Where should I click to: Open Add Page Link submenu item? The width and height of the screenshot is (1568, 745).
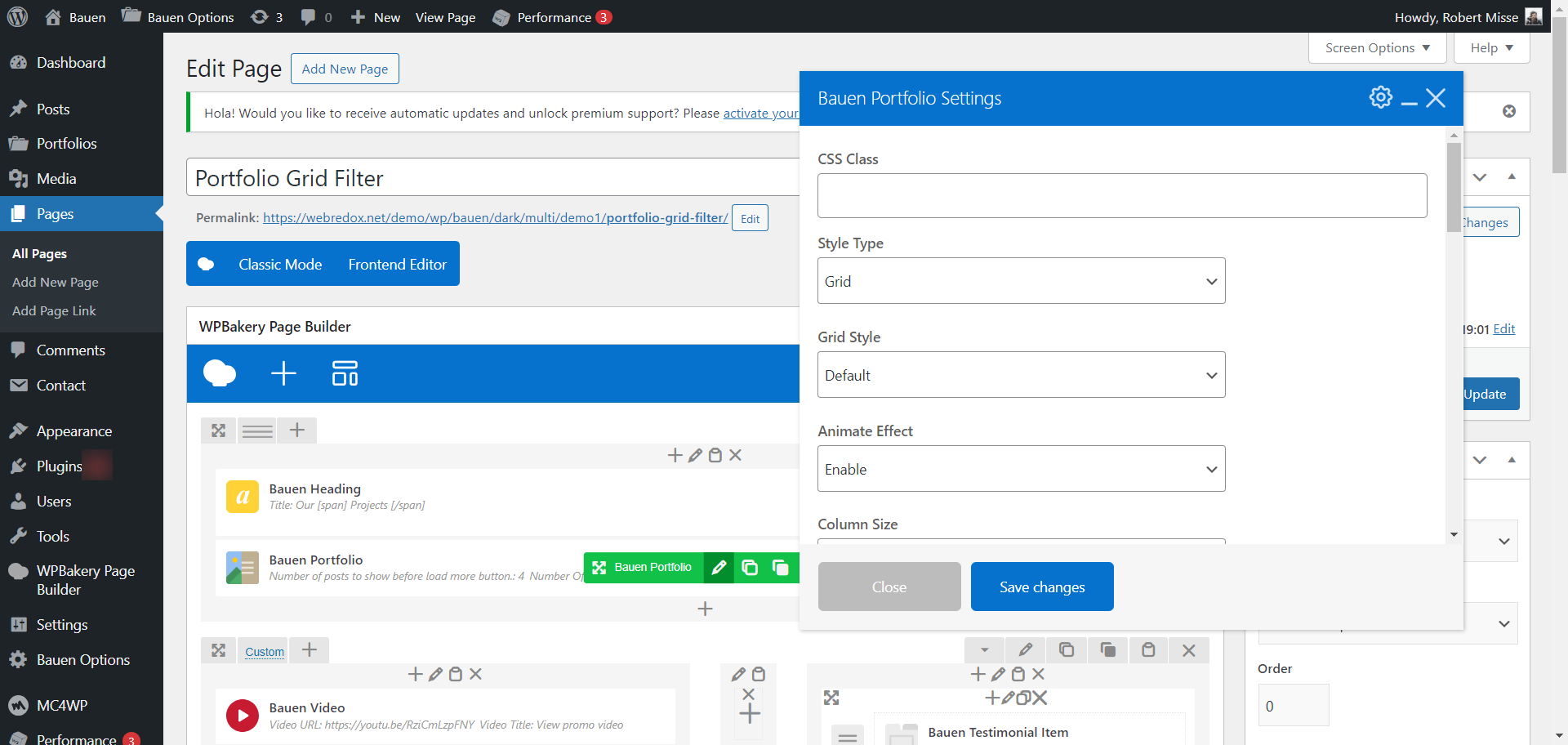(x=54, y=311)
